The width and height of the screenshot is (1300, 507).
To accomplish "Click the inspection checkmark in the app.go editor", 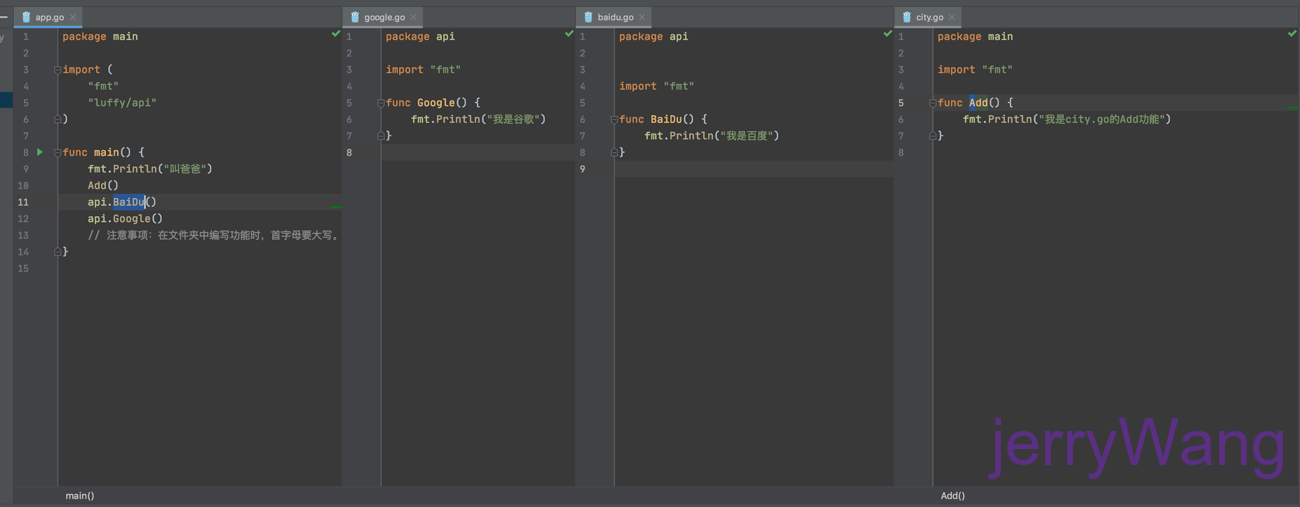I will click(336, 34).
